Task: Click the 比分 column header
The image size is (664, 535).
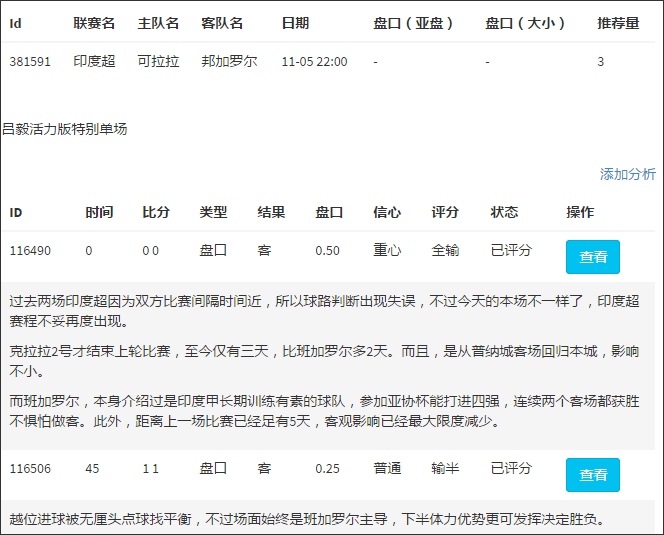Action: click(x=156, y=212)
